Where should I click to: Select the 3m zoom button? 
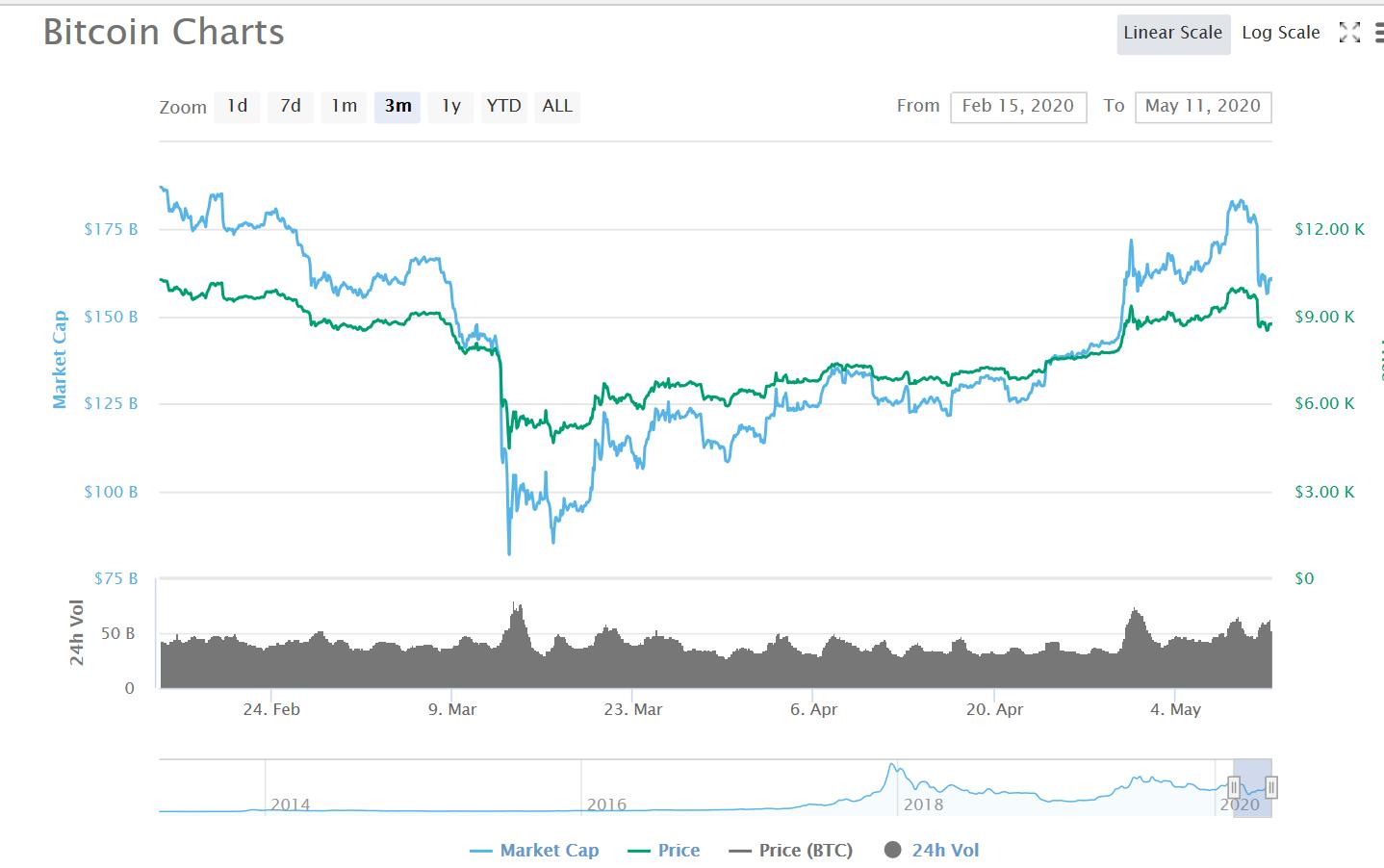(397, 106)
